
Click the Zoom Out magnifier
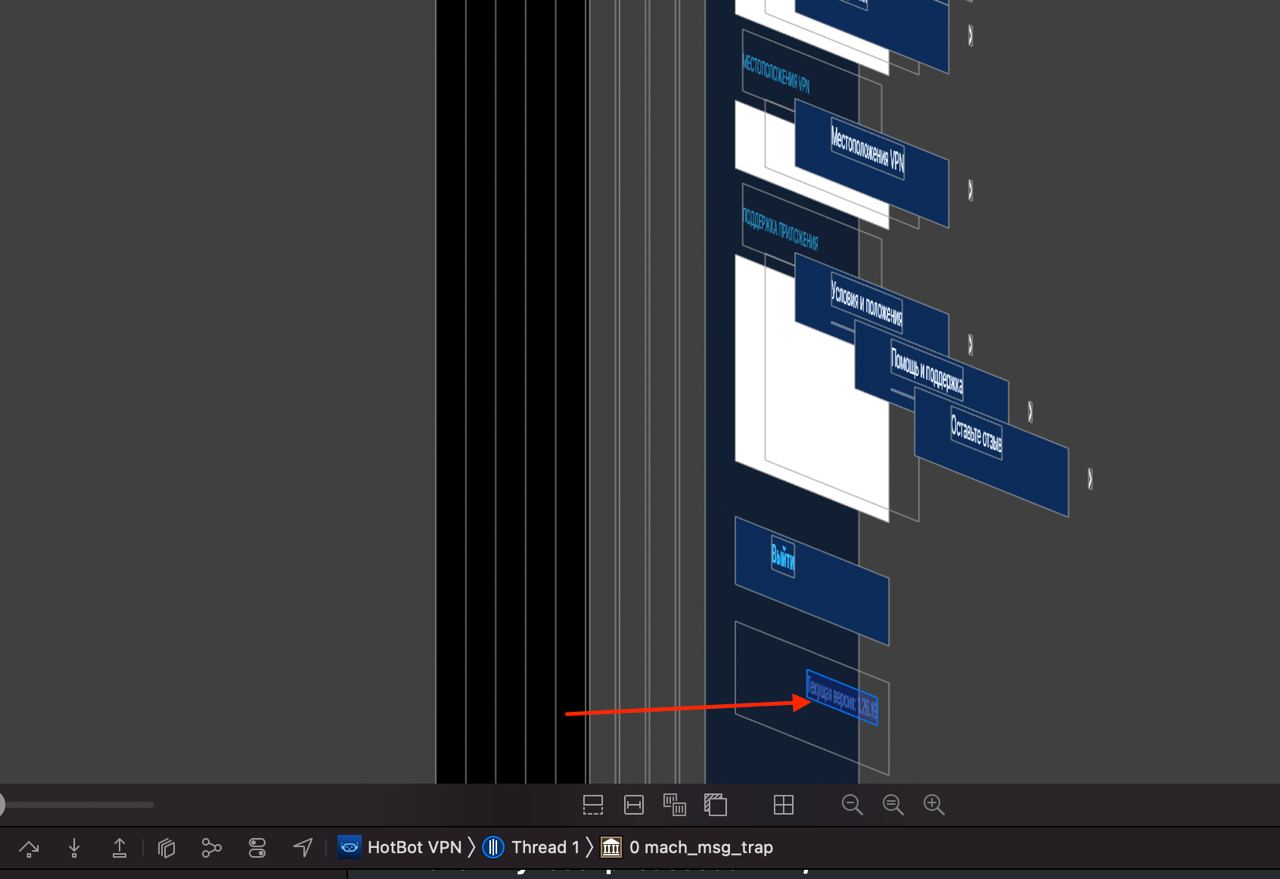pyautogui.click(x=852, y=805)
